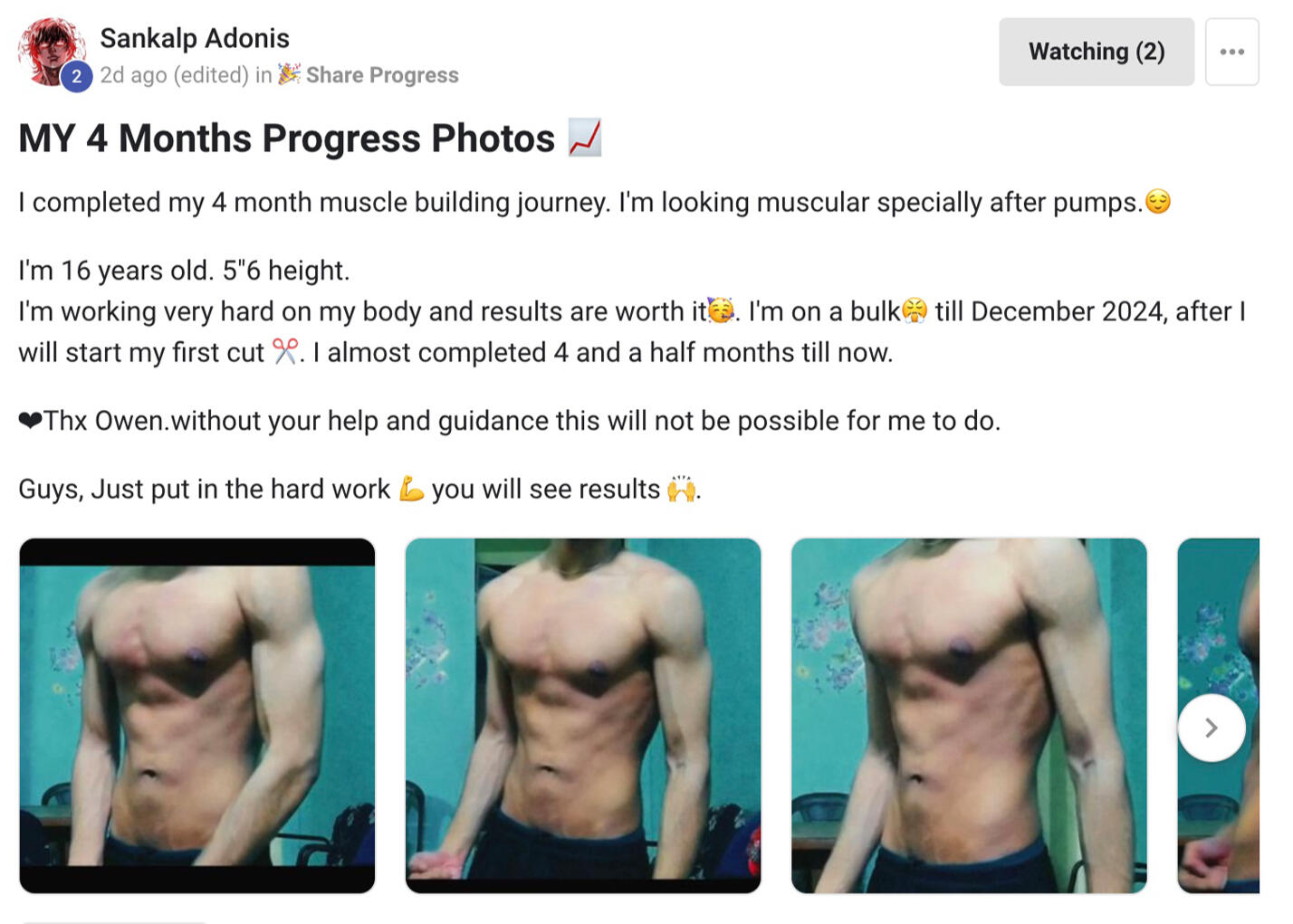This screenshot has width=1293, height=924.
Task: Toggle the Watching (2) button
Action: pyautogui.click(x=1096, y=52)
